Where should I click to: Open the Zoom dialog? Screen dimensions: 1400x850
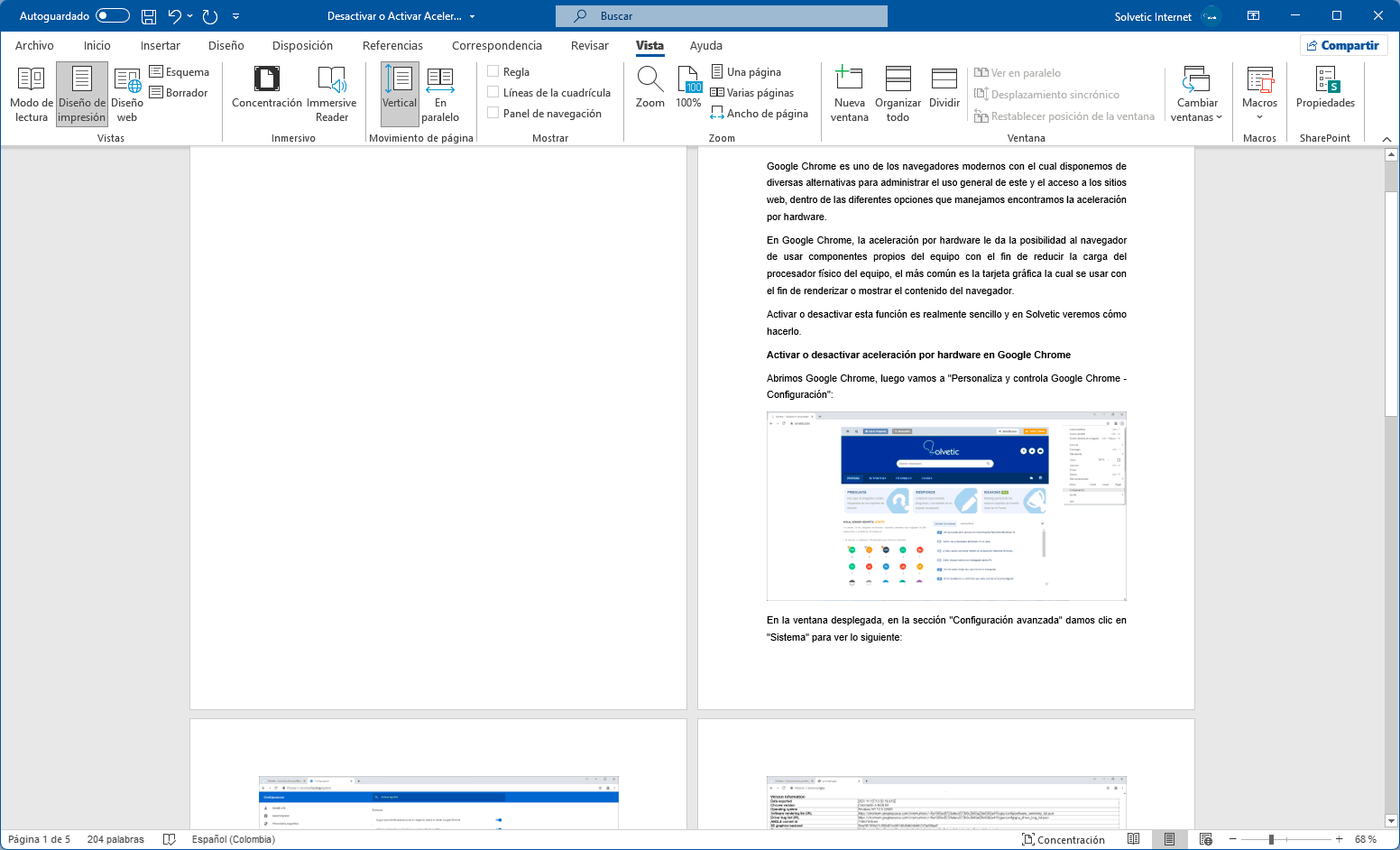650,88
